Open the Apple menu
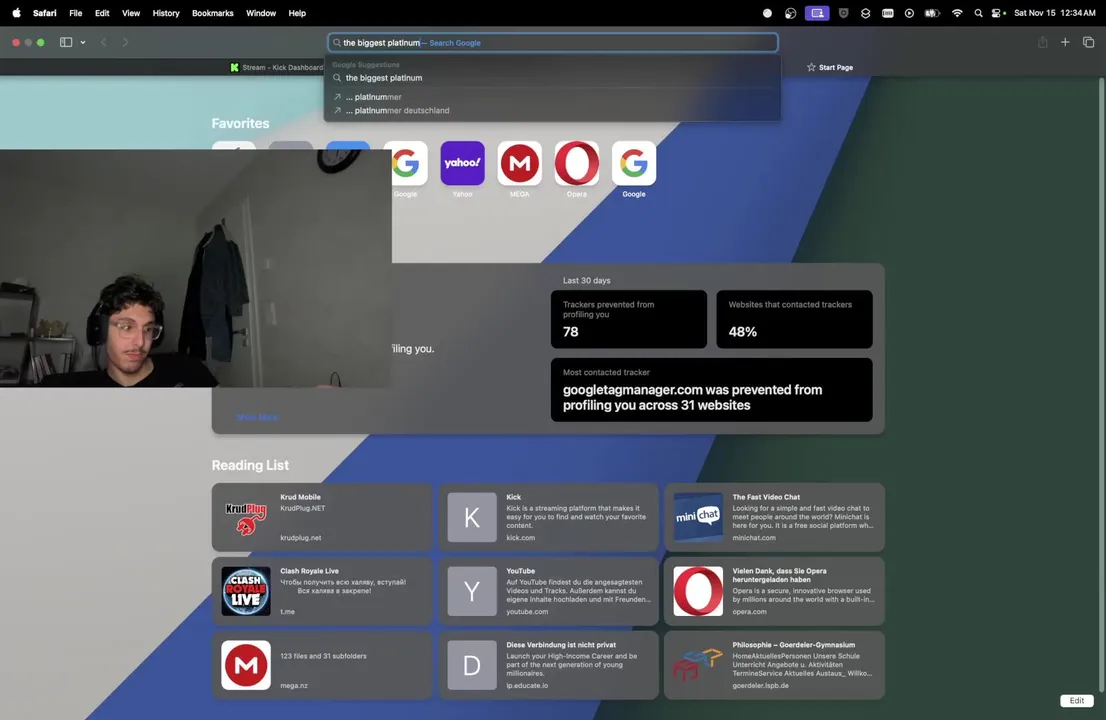 [x=16, y=13]
